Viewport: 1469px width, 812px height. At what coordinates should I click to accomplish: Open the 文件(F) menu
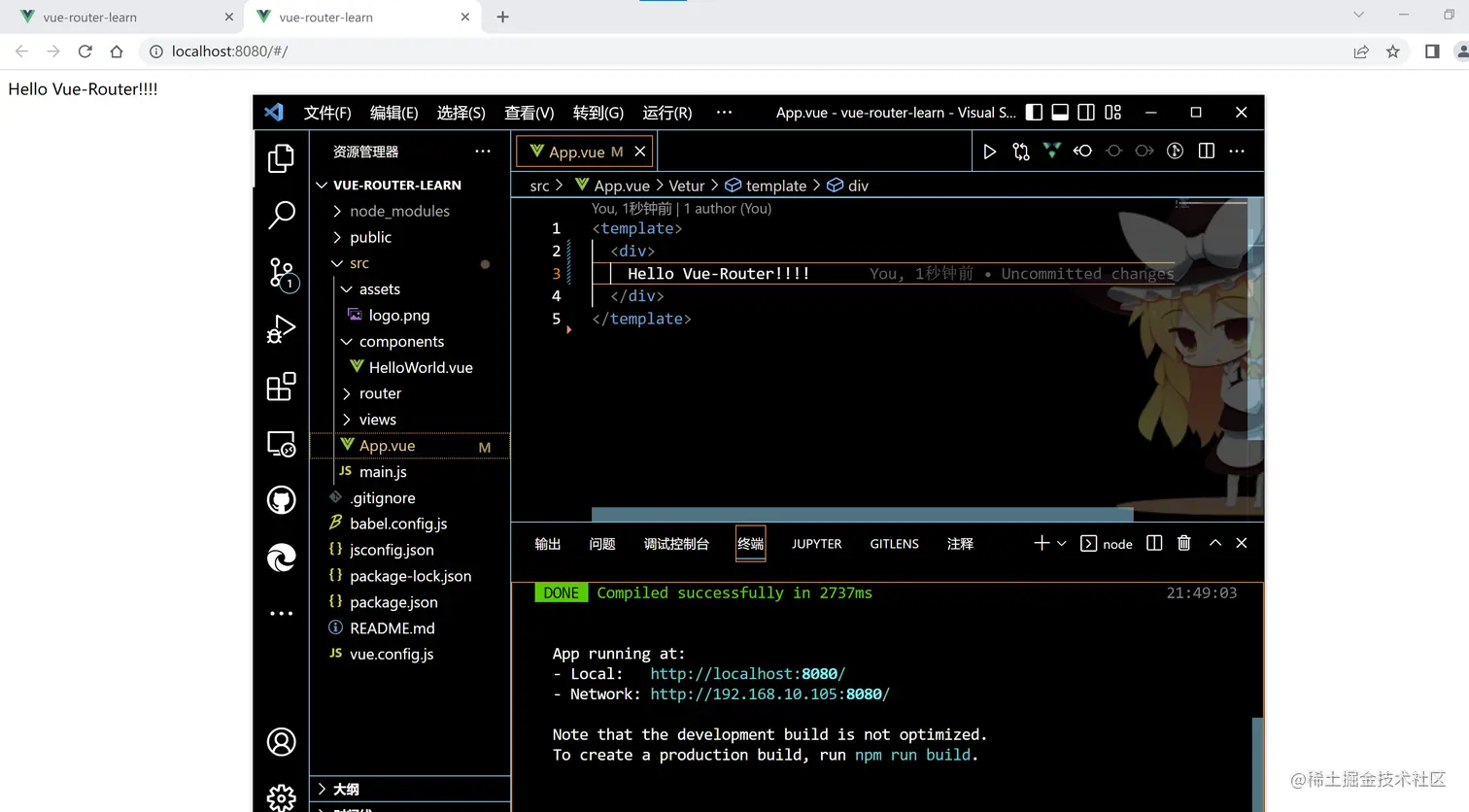(x=327, y=113)
